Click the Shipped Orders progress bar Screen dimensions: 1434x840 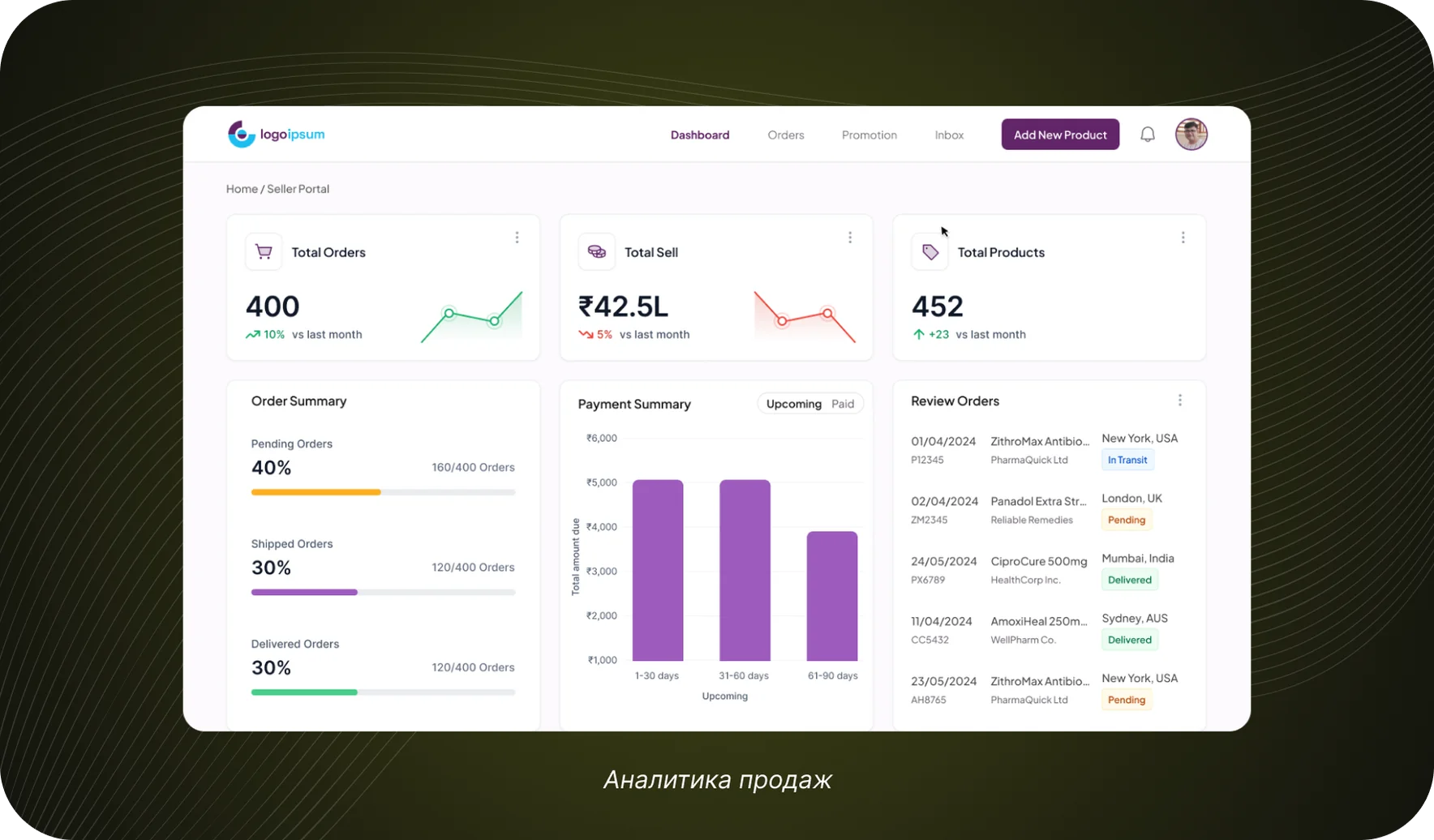click(x=383, y=592)
